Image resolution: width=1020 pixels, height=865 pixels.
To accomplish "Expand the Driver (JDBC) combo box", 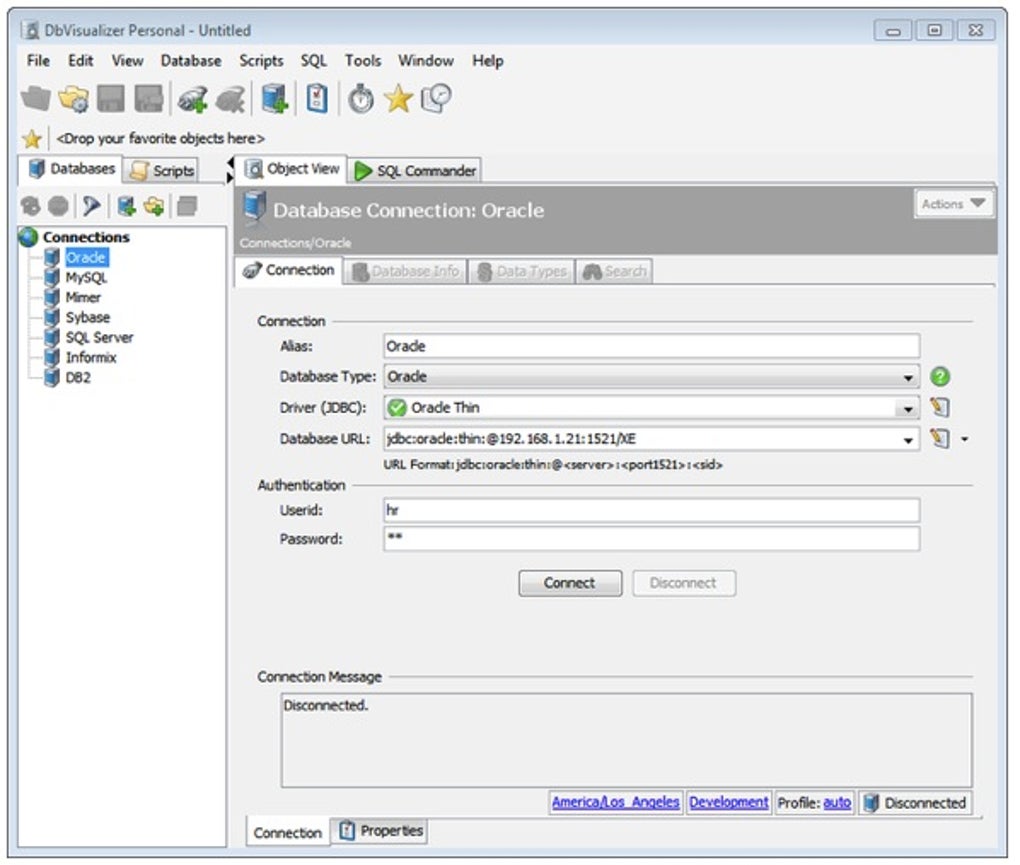I will [908, 408].
